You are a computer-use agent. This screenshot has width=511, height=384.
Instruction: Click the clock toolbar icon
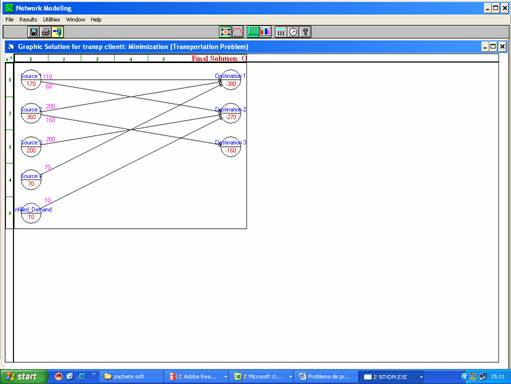293,32
